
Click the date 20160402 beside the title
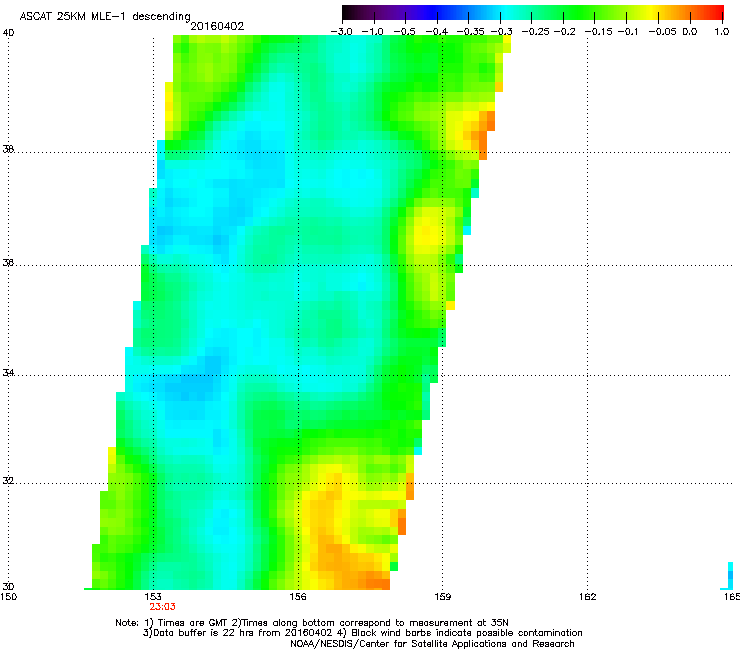(217, 26)
